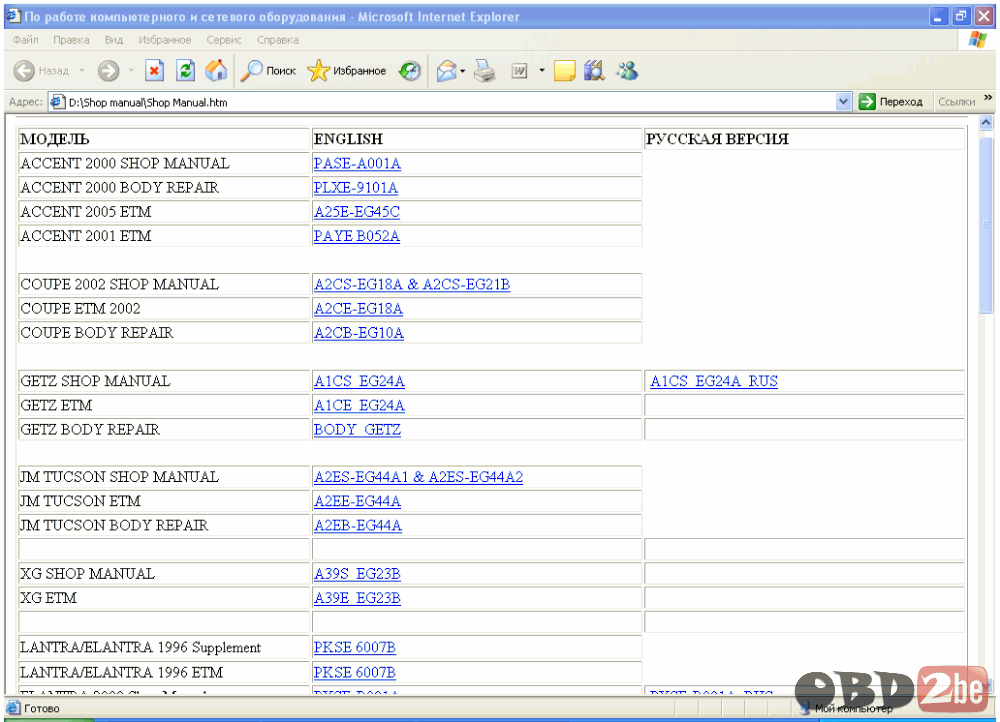
Task: Open the A39E_EG23B link
Action: (357, 598)
